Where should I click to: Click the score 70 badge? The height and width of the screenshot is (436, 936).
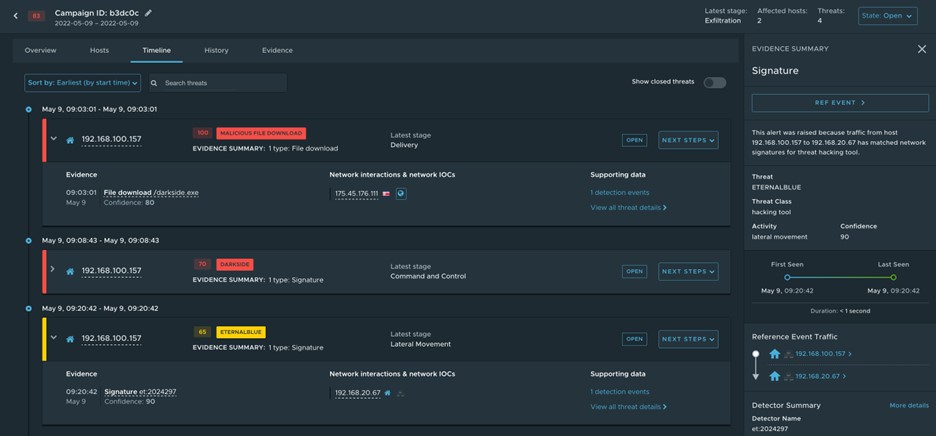202,264
